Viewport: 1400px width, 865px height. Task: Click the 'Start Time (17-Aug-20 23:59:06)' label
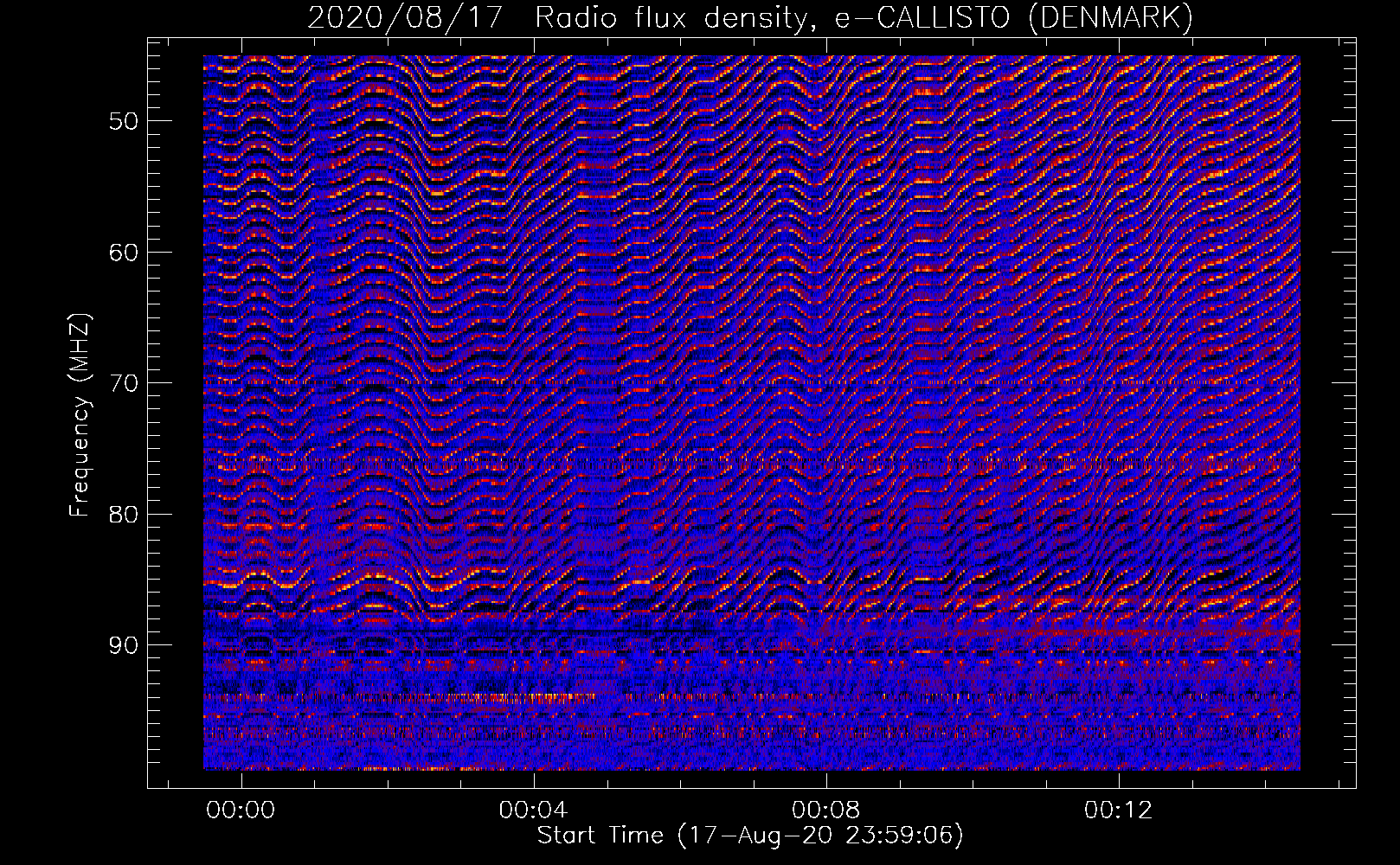point(750,836)
